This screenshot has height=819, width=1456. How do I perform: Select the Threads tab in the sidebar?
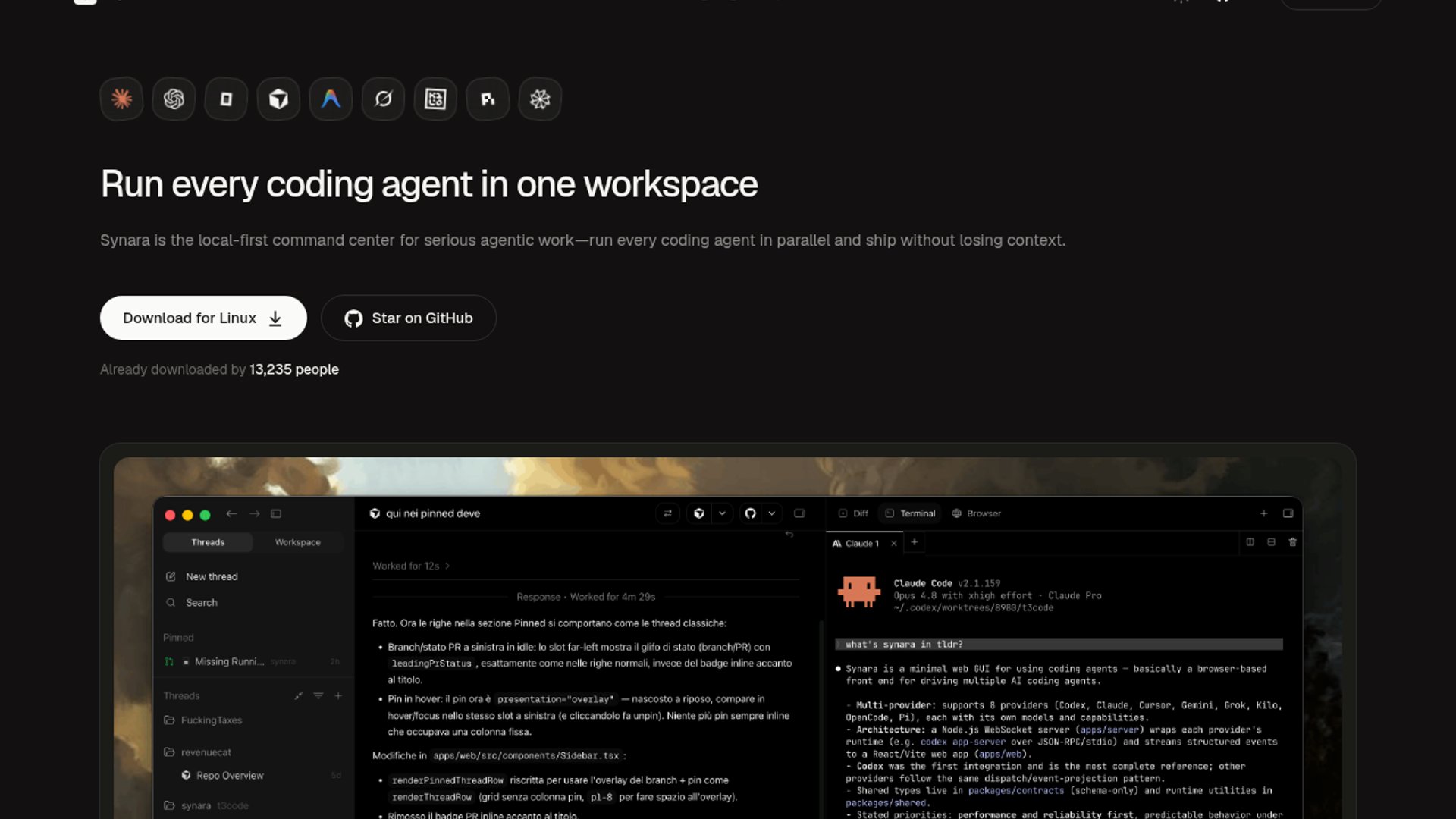[208, 542]
